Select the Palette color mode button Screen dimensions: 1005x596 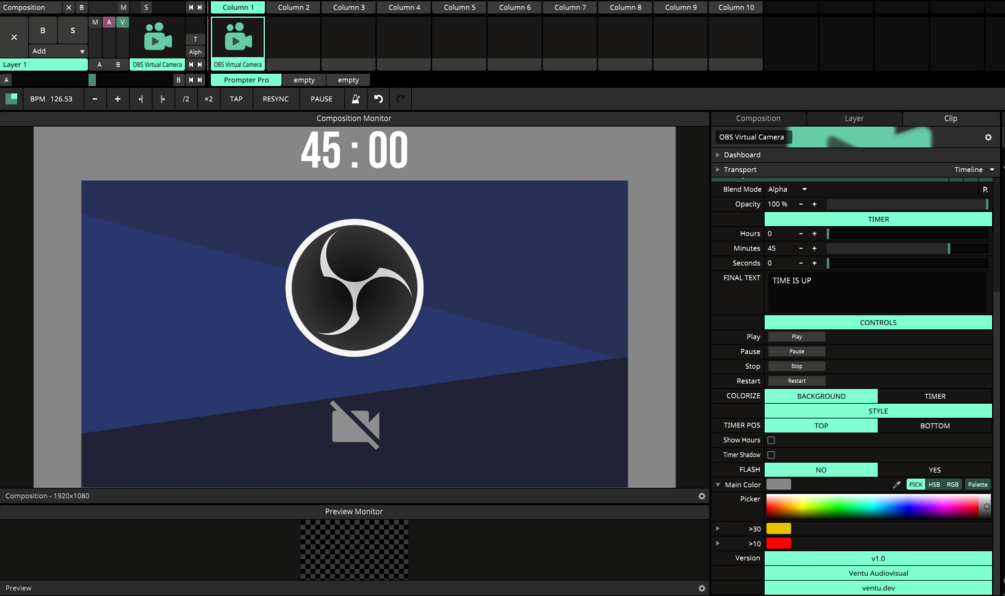click(x=977, y=484)
